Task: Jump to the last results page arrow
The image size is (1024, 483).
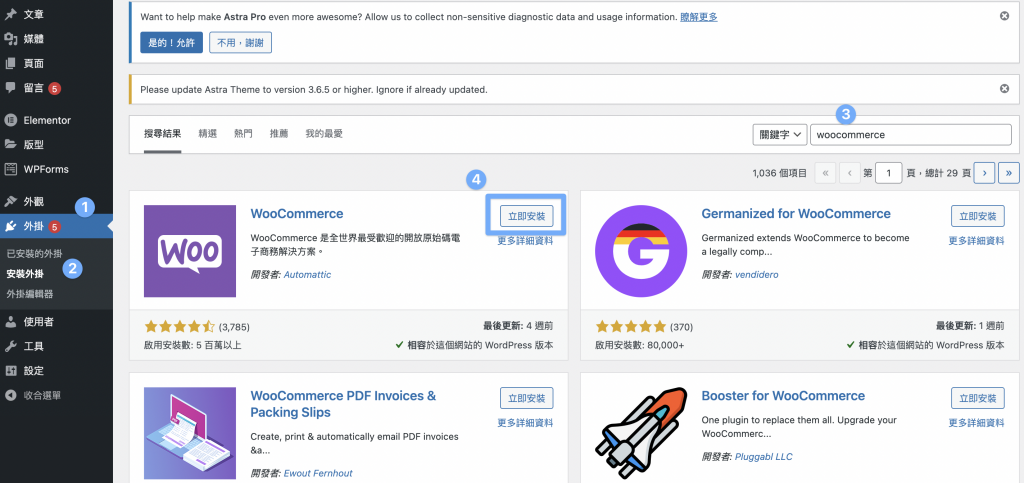Action: point(1009,173)
